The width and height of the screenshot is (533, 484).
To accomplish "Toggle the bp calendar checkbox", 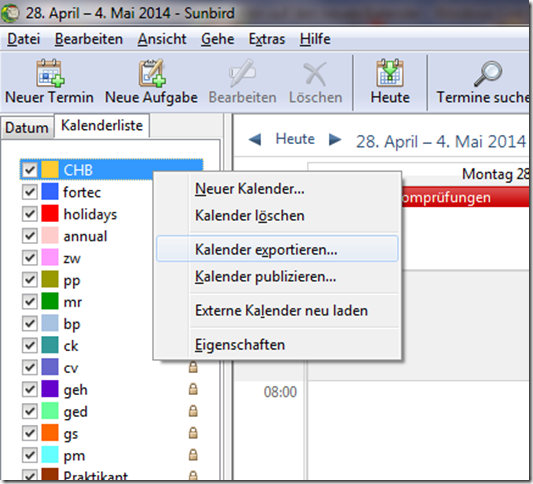I will pos(30,323).
